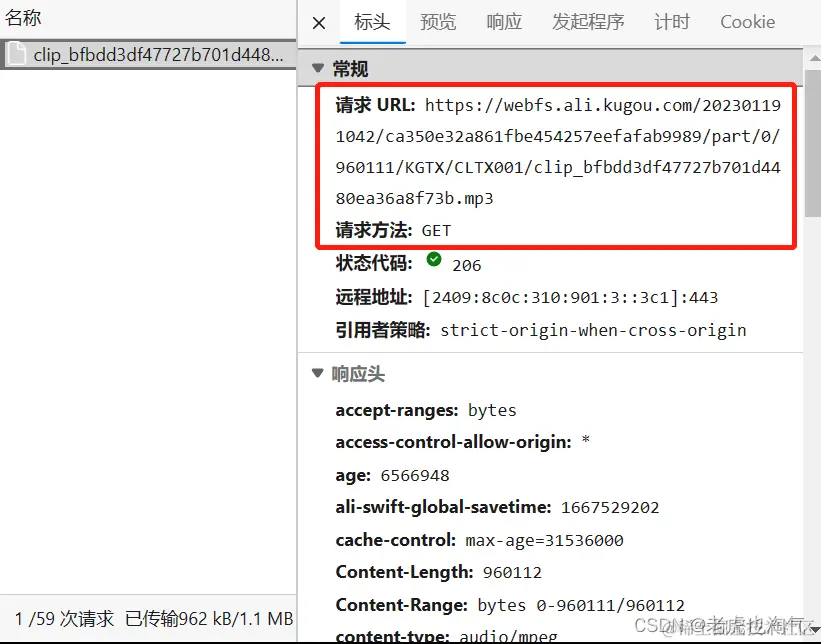This screenshot has height=644, width=821.
Task: Click the accept-ranges bytes entry
Action: coord(426,410)
